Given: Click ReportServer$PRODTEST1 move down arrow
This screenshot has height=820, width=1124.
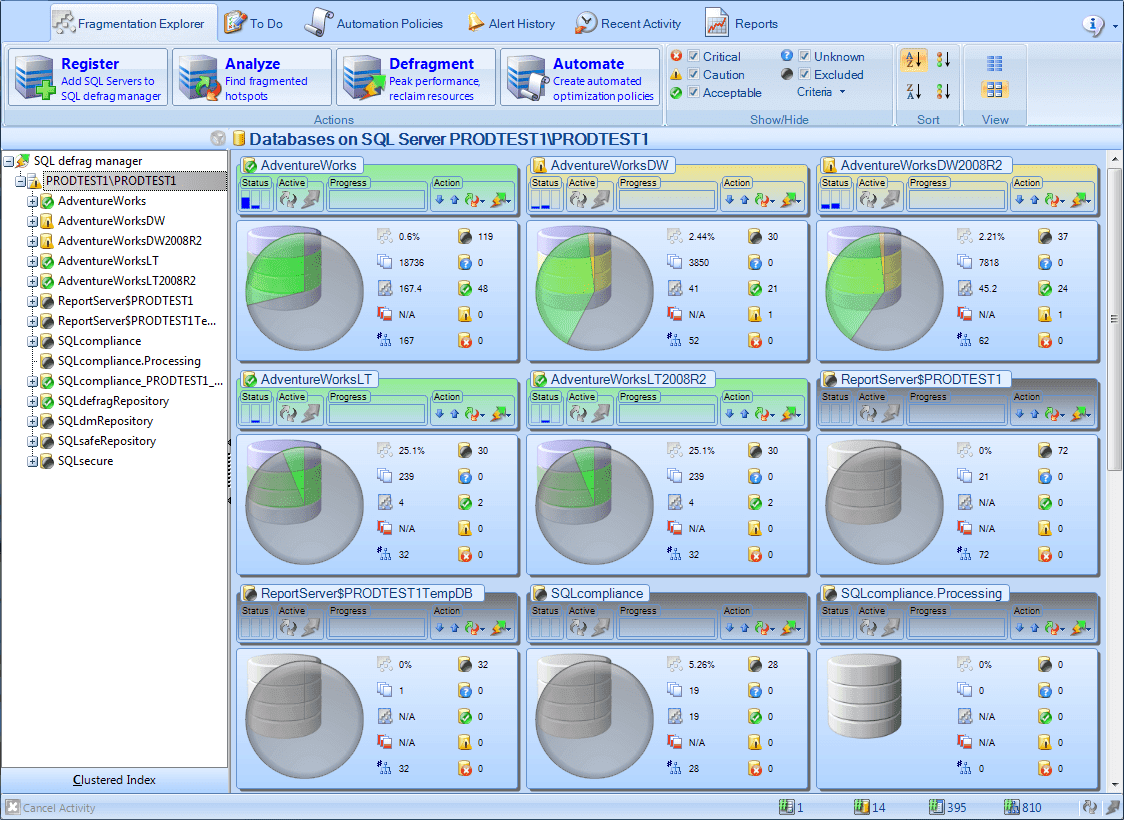Looking at the screenshot, I should 1019,414.
